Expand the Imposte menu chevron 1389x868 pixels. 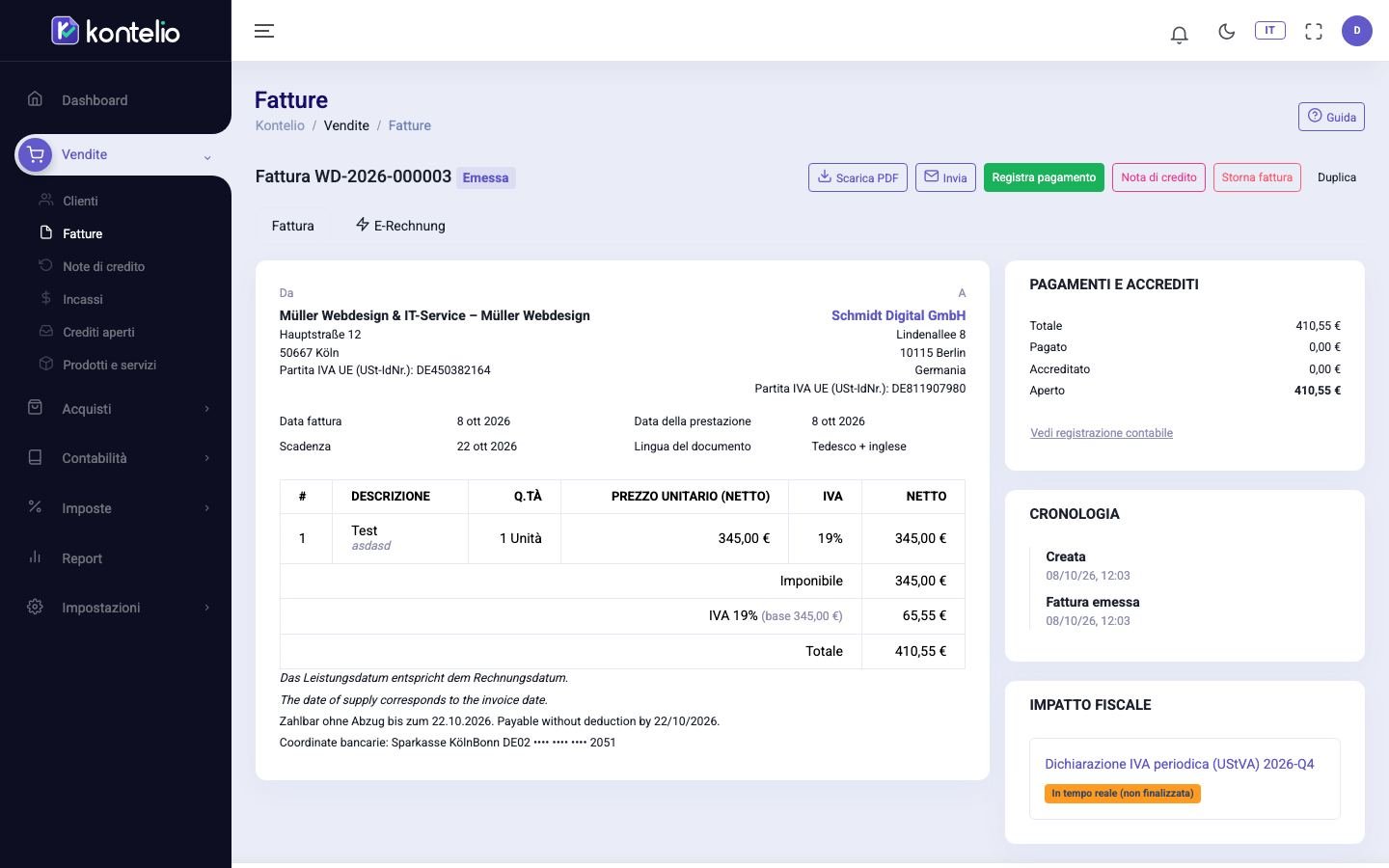pyautogui.click(x=206, y=508)
